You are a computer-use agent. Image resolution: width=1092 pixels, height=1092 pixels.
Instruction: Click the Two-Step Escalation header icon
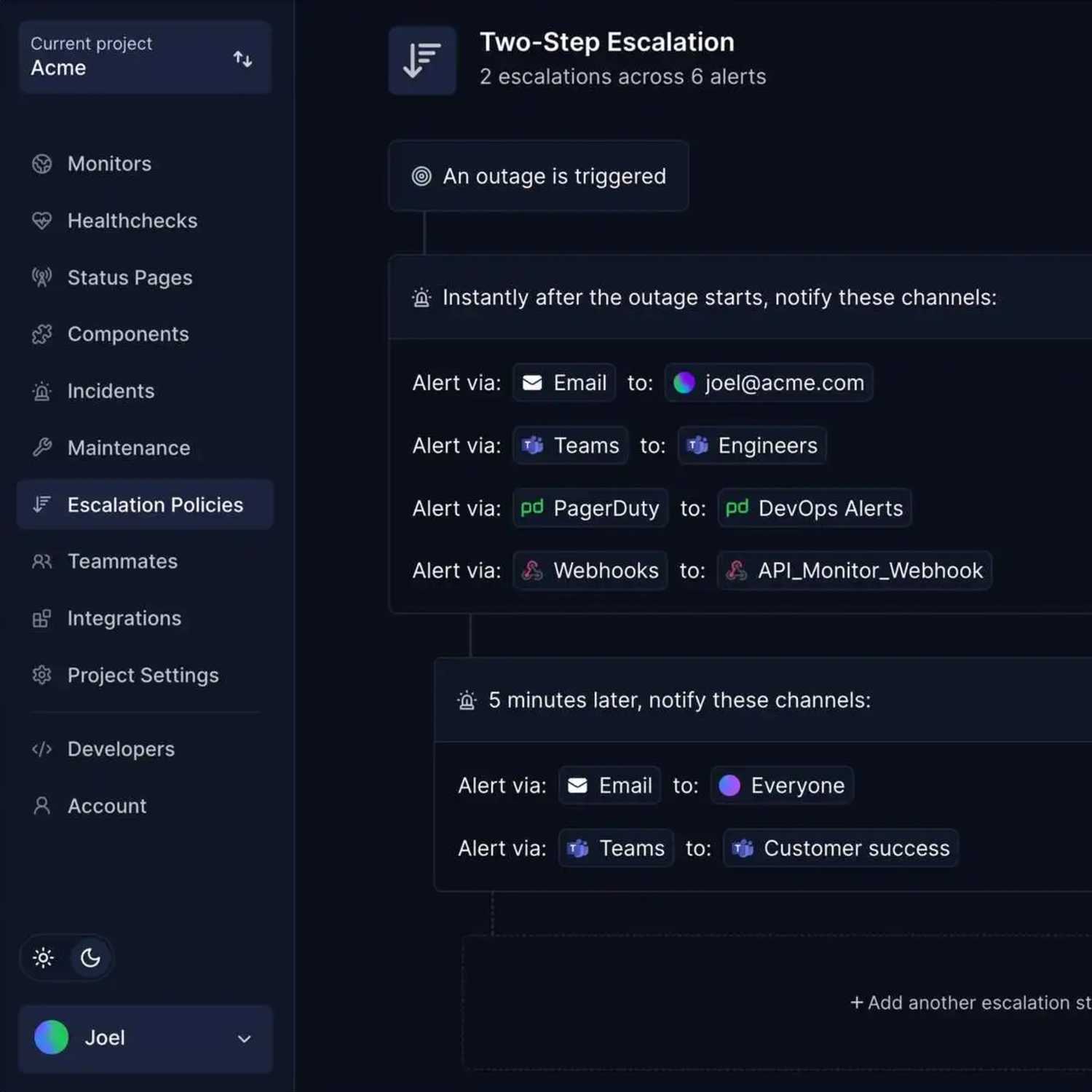point(422,60)
